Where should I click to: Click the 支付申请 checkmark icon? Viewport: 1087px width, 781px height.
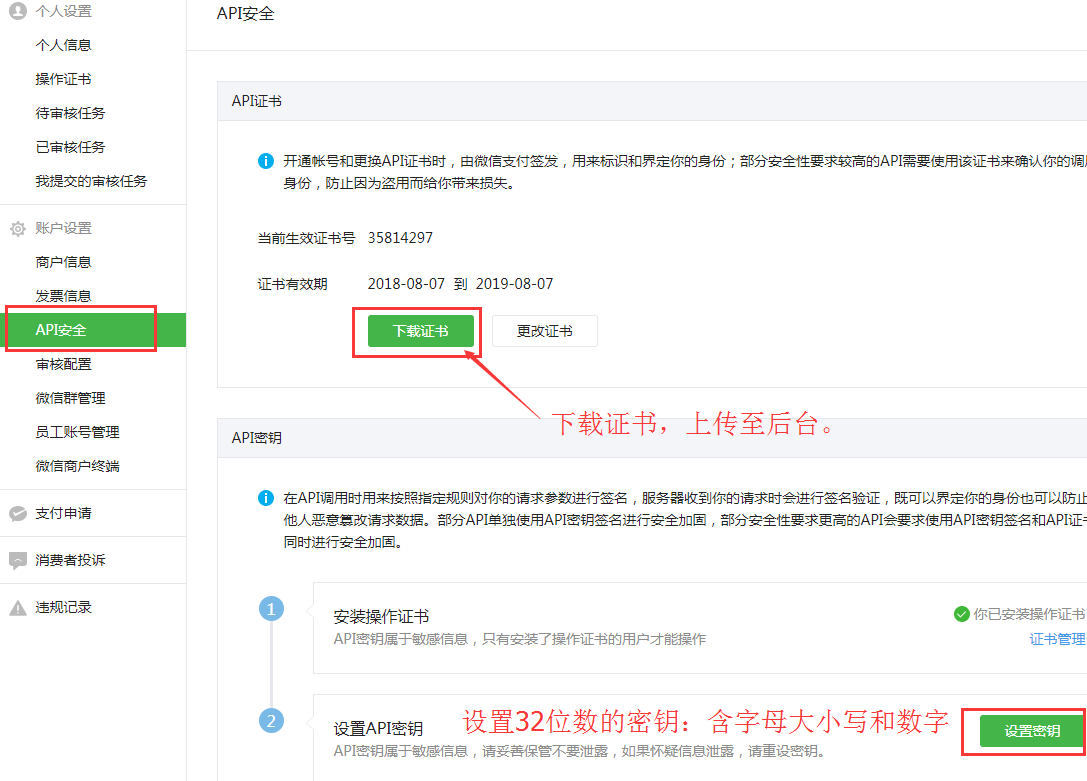click(17, 513)
